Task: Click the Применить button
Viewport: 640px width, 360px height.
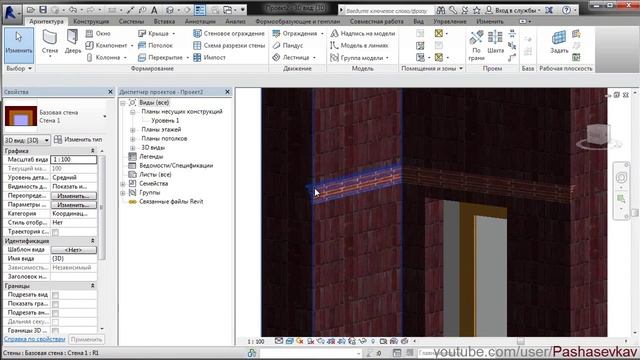Action: 86,340
